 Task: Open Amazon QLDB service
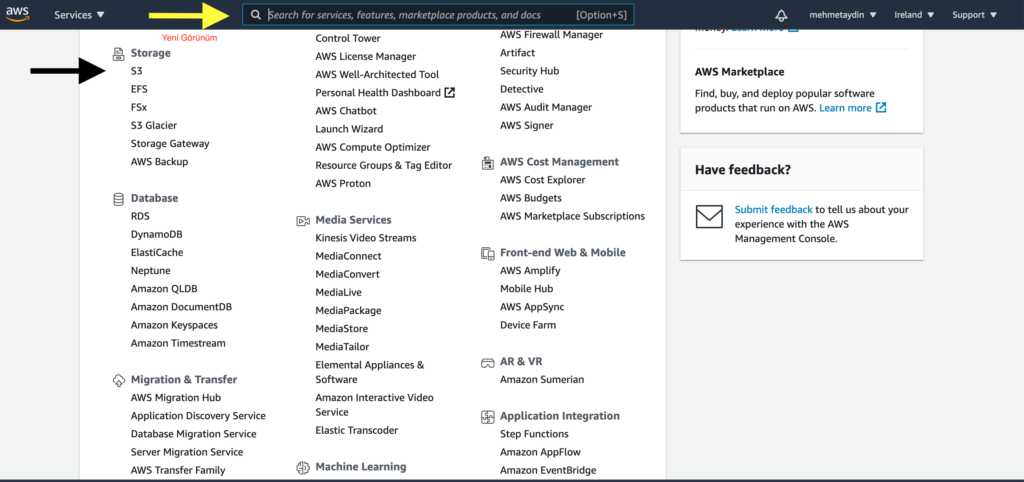point(164,289)
